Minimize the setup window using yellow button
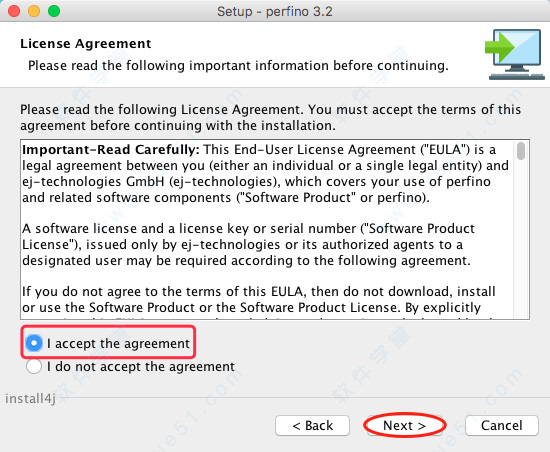The width and height of the screenshot is (550, 452). point(34,11)
